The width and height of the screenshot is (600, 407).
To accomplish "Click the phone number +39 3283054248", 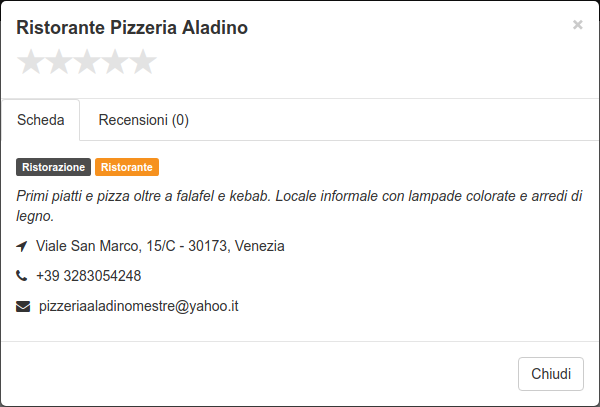I will coord(88,276).
